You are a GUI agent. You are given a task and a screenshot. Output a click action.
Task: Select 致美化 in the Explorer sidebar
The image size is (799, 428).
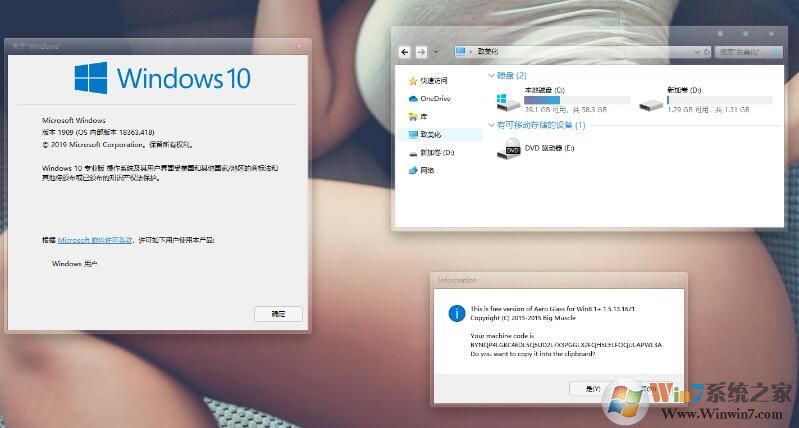(439, 135)
